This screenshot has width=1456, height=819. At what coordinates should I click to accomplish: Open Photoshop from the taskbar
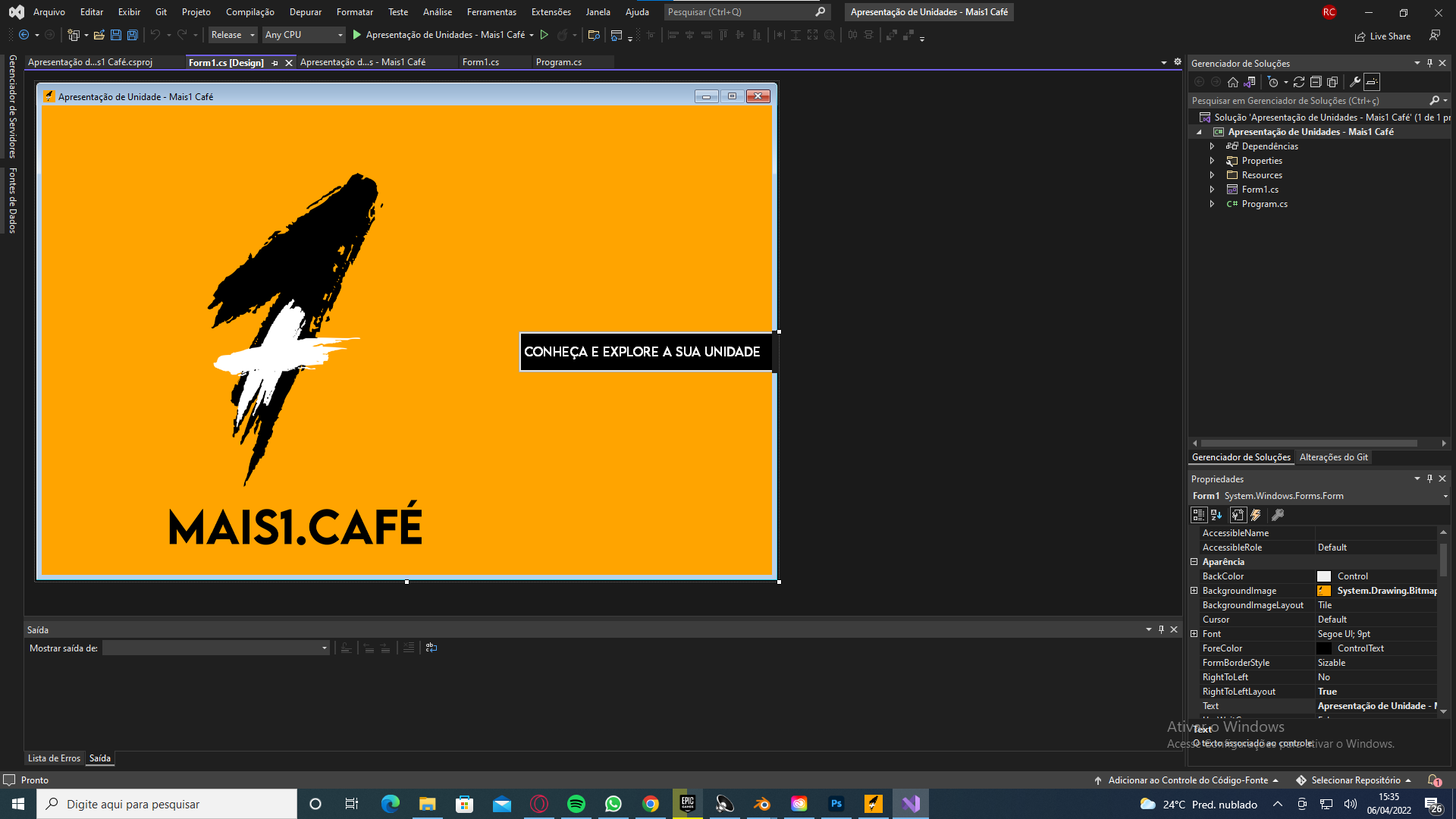(836, 804)
